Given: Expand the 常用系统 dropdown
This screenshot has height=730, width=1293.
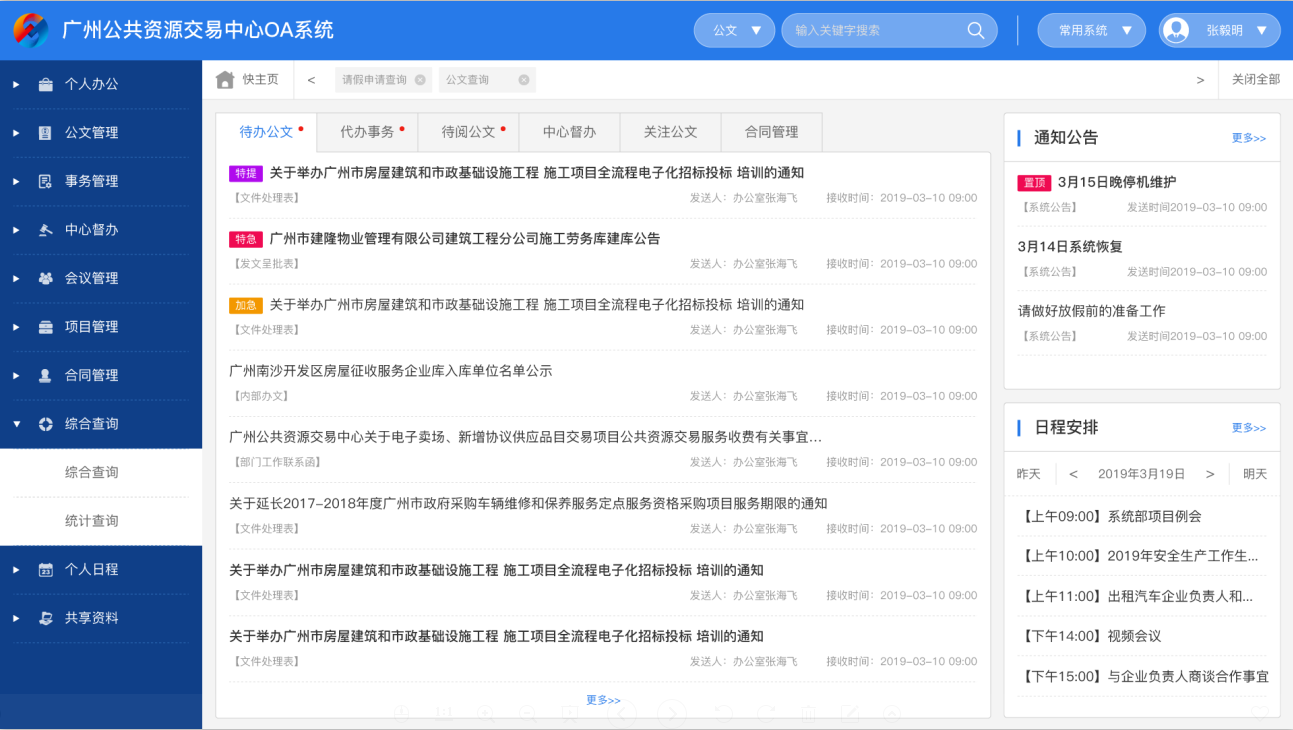Looking at the screenshot, I should (x=1091, y=30).
